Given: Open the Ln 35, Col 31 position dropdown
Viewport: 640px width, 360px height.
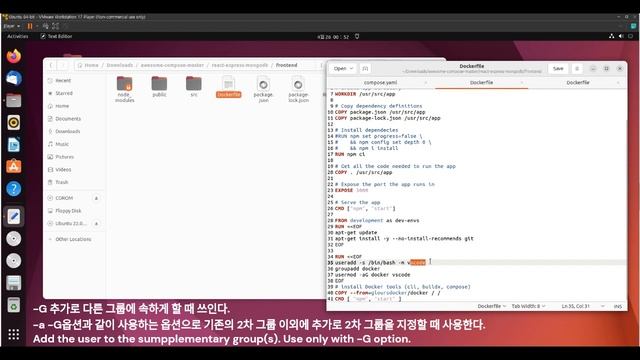Looking at the screenshot, I should click(x=583, y=306).
